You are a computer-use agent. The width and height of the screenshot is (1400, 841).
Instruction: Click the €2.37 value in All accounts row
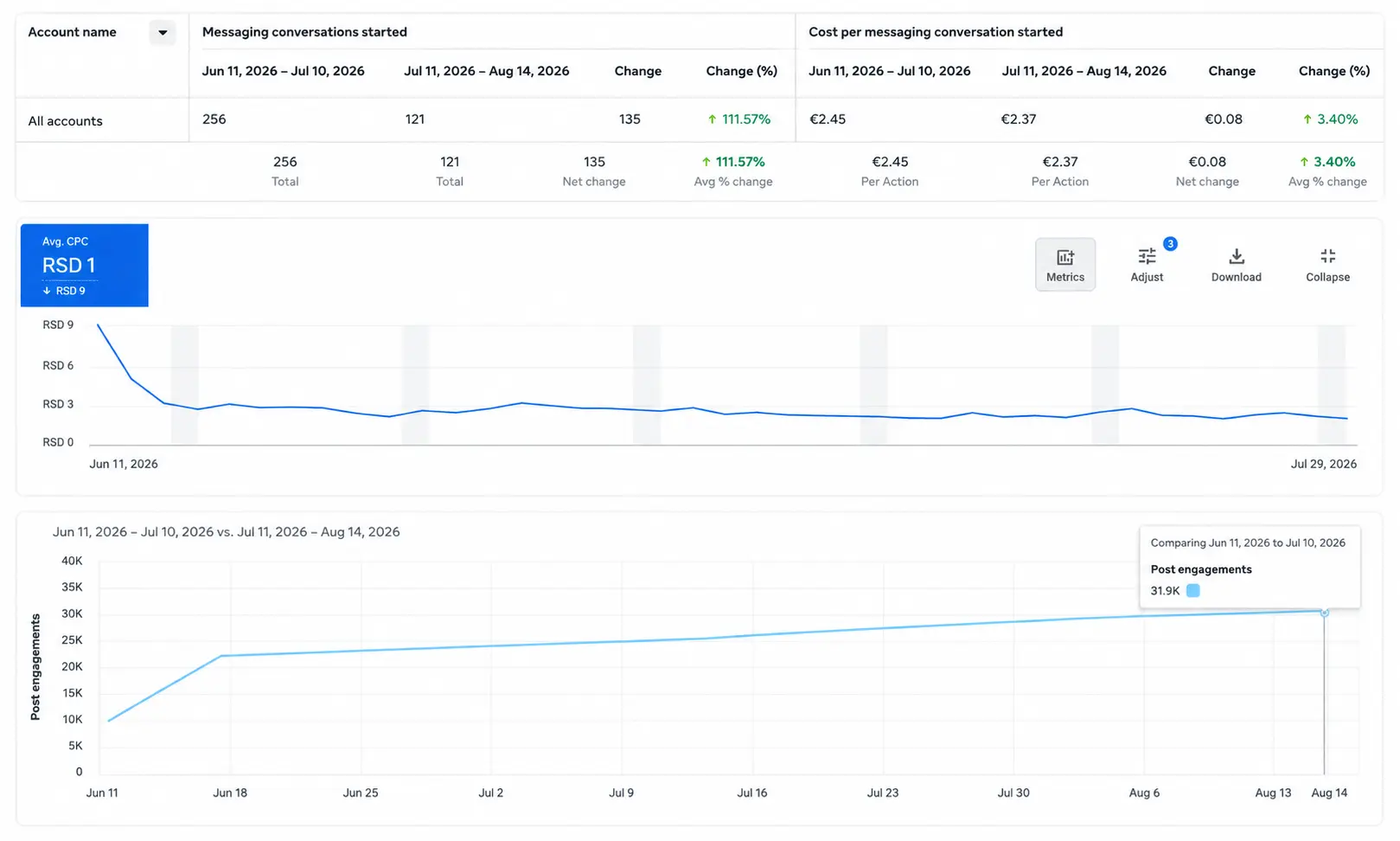pos(1019,119)
